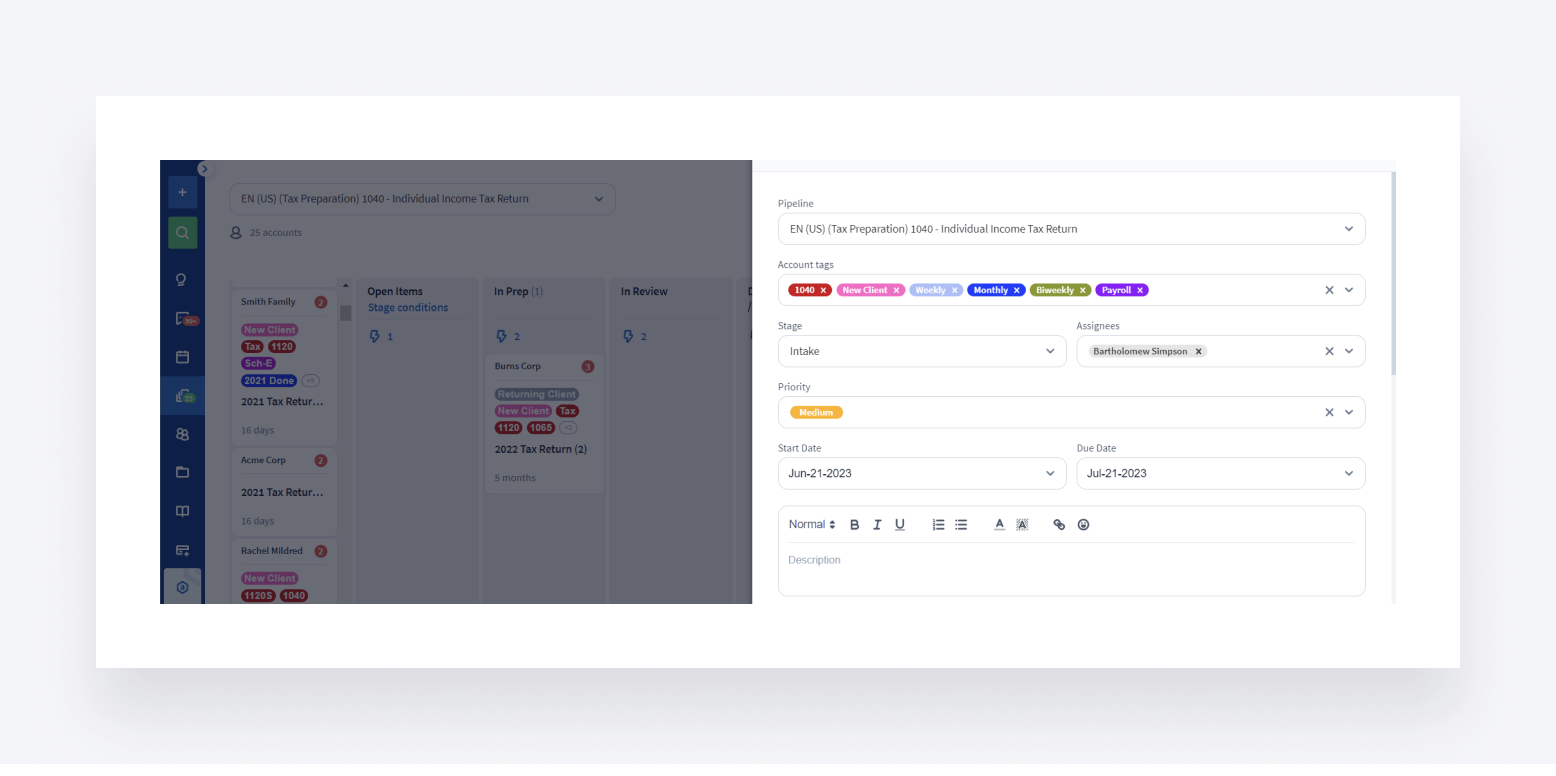Remove the Payroll account tag

pos(1140,290)
